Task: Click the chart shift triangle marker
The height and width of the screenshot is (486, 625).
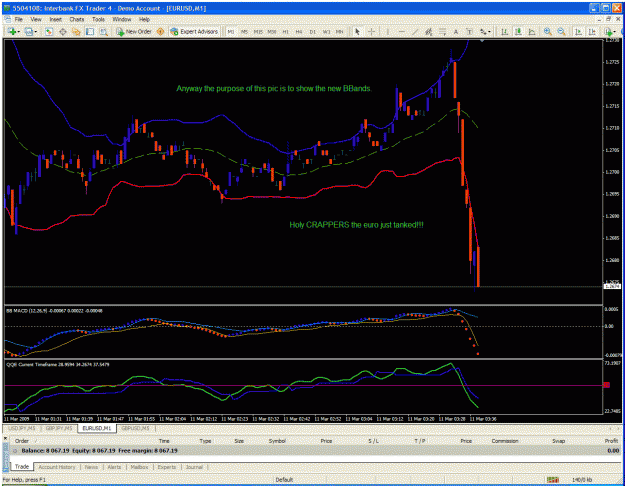Action: [x=482, y=40]
